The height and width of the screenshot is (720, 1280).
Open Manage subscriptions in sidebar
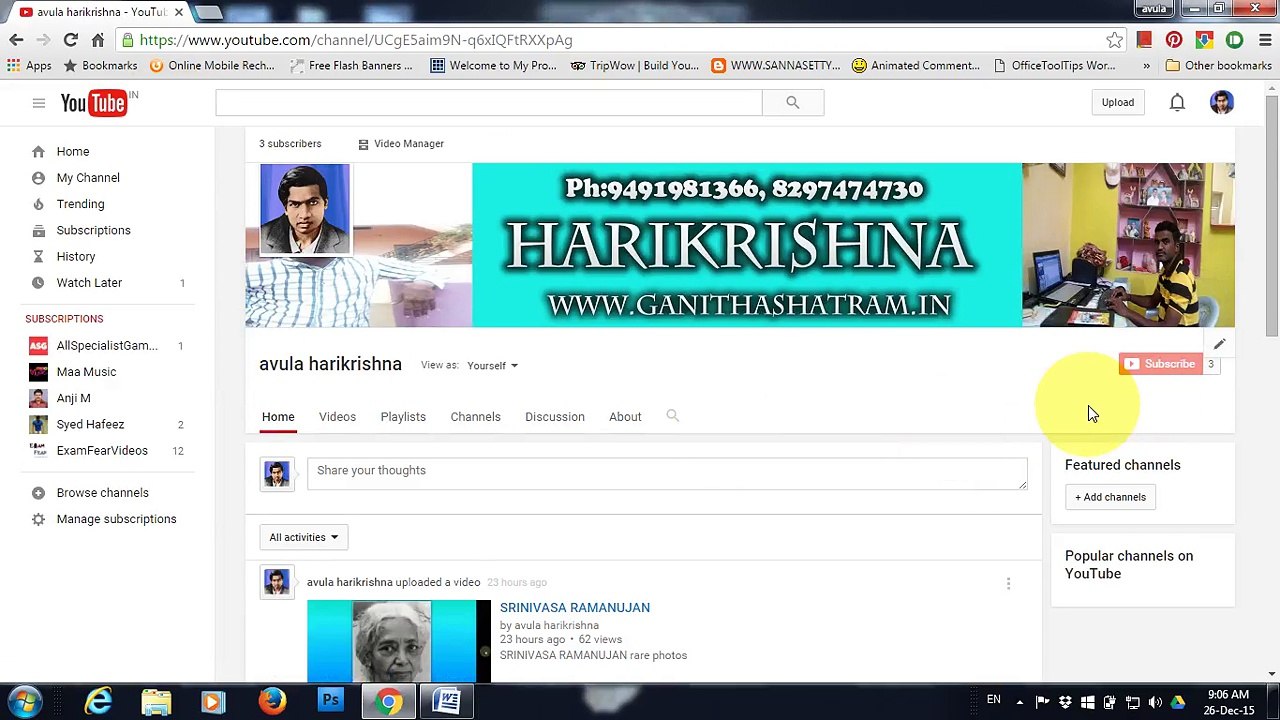tap(116, 519)
